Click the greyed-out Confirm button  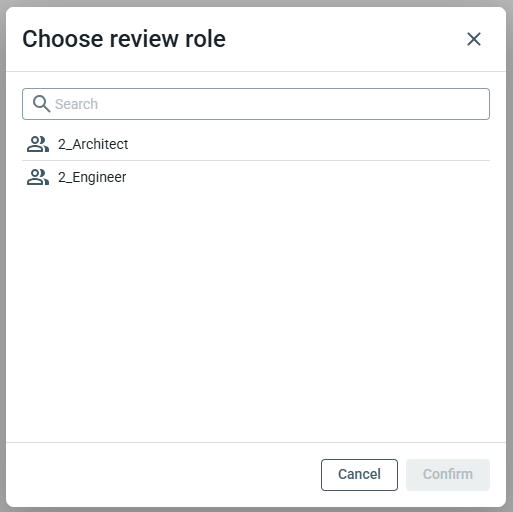(448, 475)
